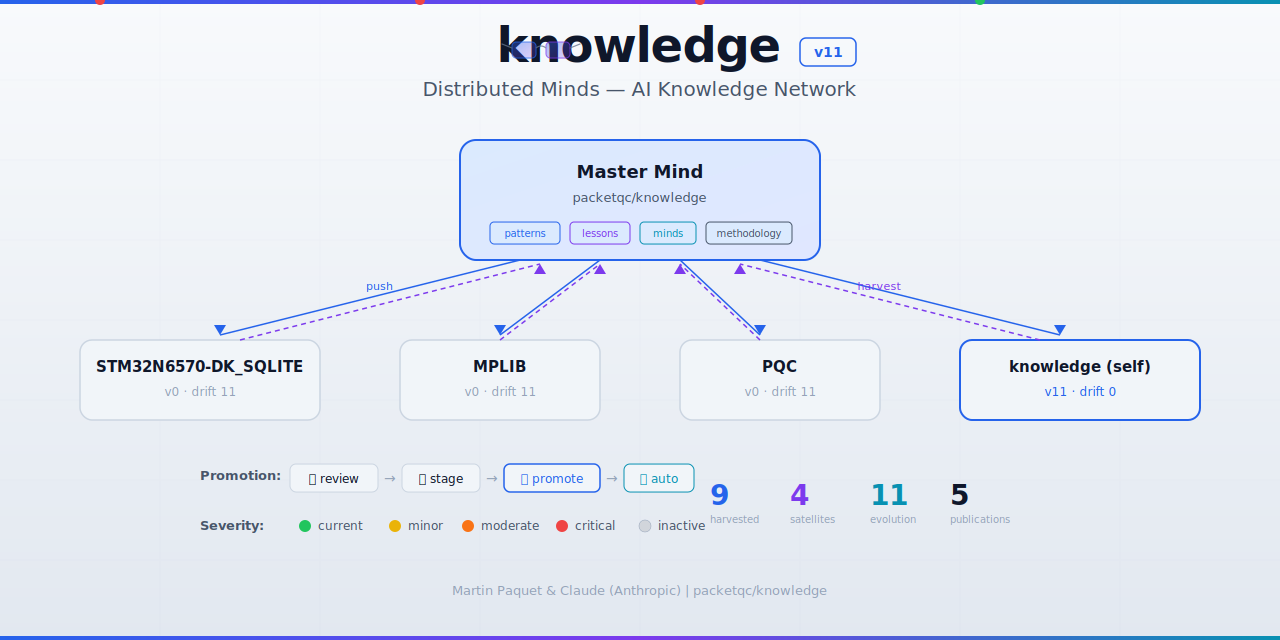Click 'v0 · drift 11' under STM32N6570-DK_SQLITE
The height and width of the screenshot is (640, 1280).
(200, 392)
